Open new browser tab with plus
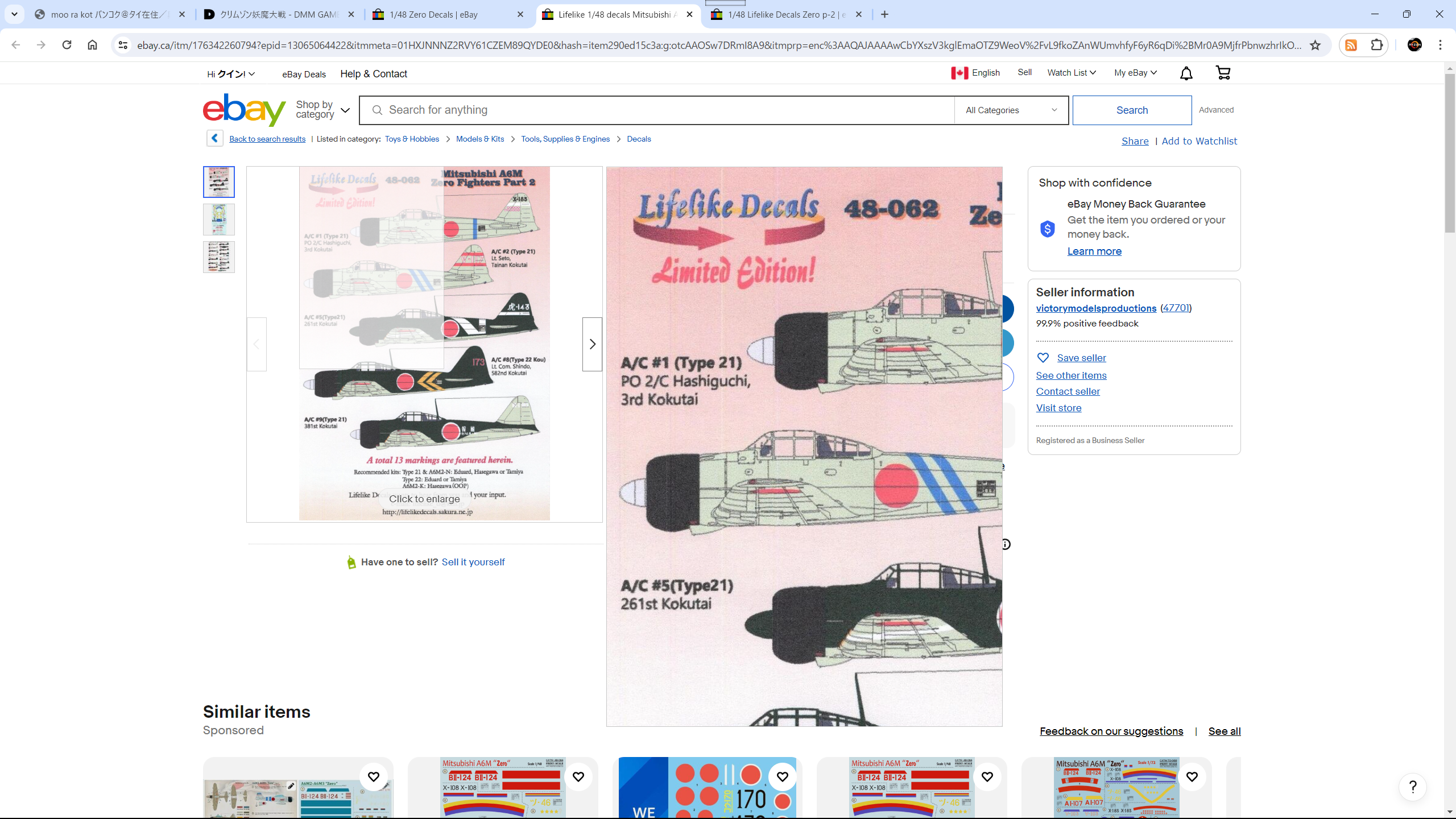Screen dimensions: 1456x819 [884, 14]
